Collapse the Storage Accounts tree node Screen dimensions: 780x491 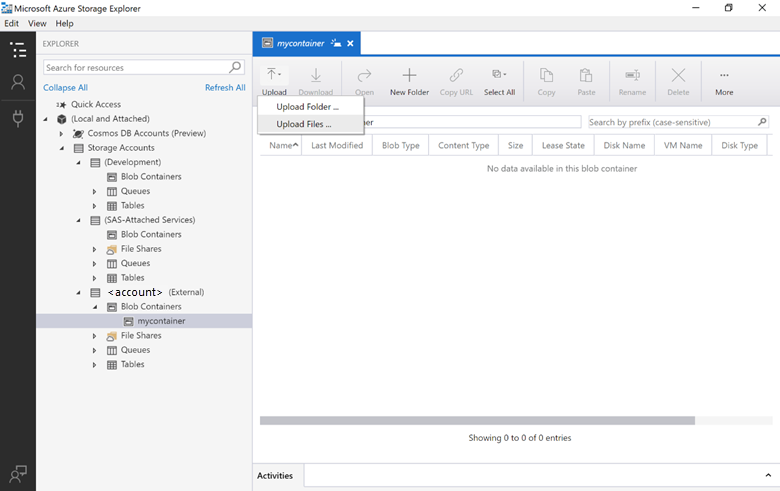point(61,148)
